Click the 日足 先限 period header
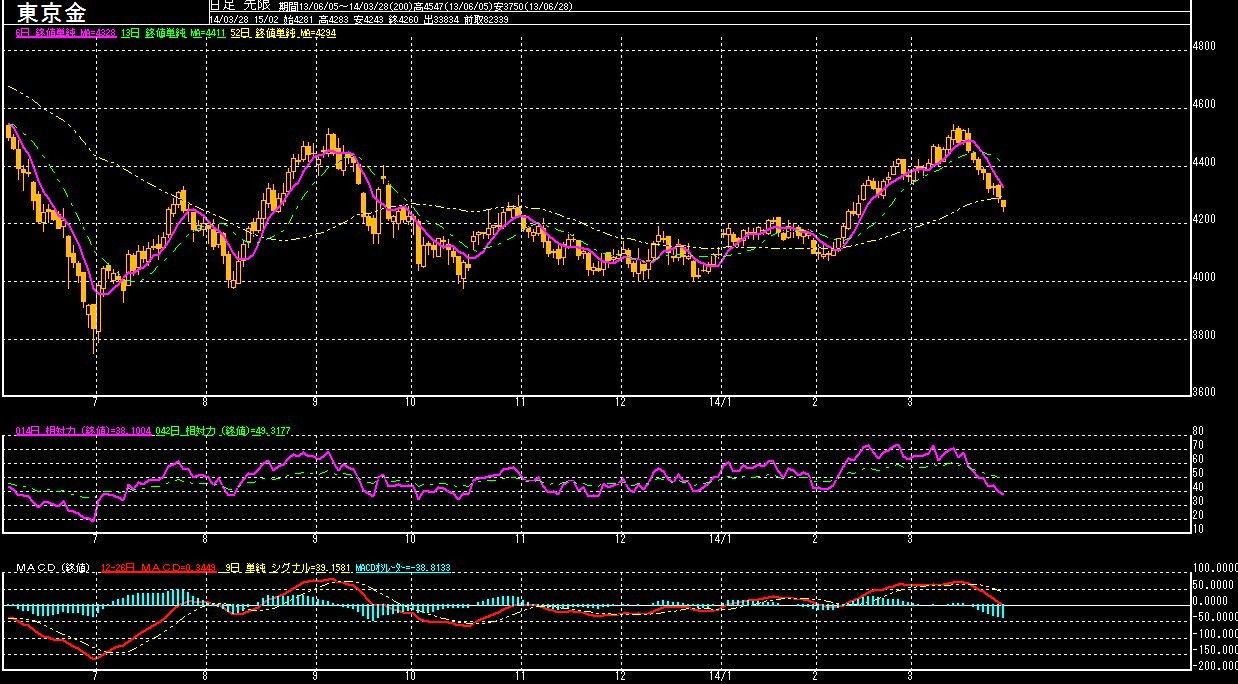The image size is (1238, 684). coord(240,6)
